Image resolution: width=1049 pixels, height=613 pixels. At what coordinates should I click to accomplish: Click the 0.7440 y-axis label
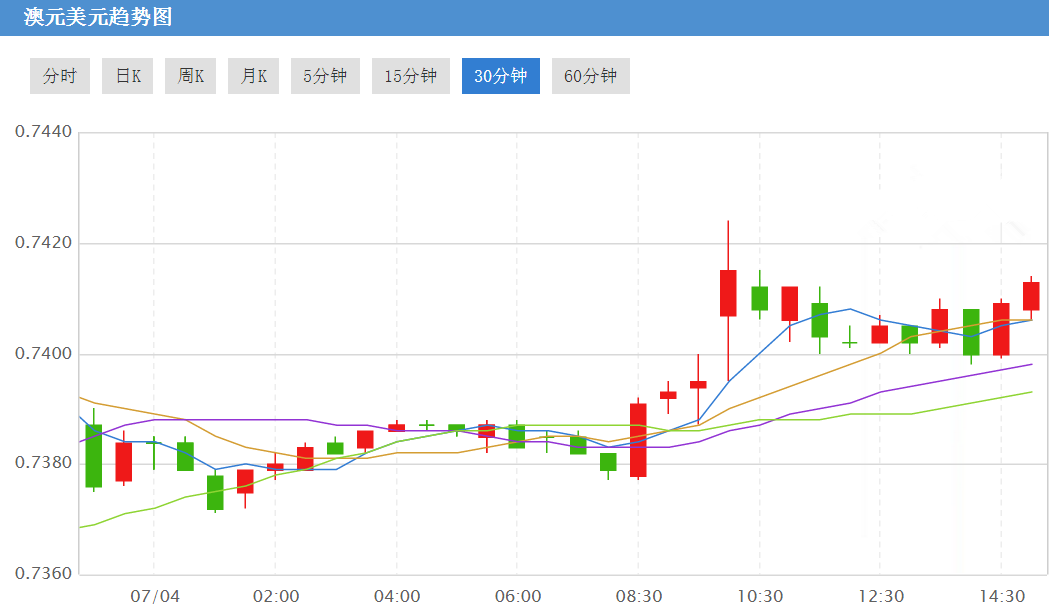[40, 132]
